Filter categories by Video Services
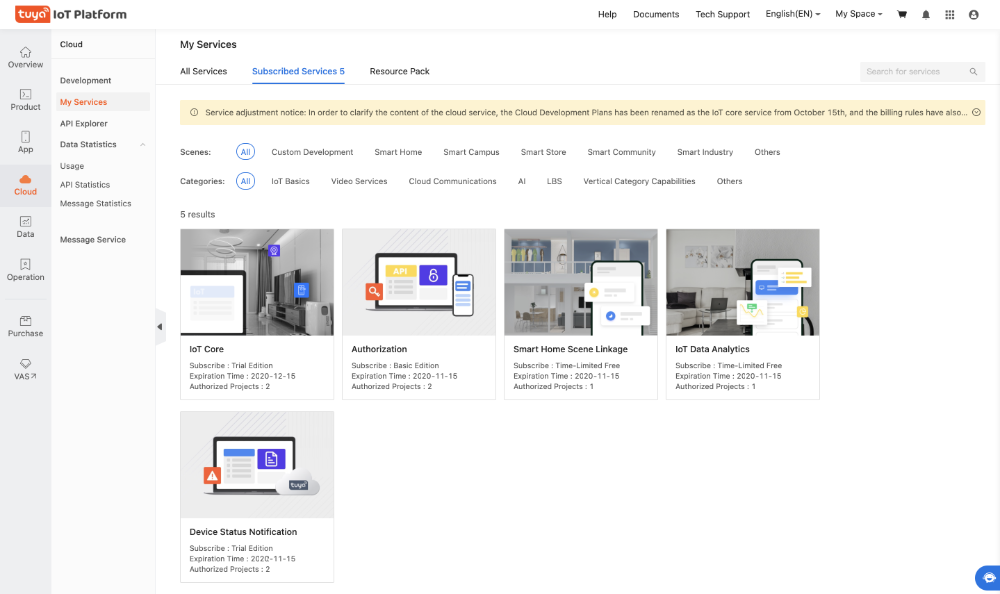Viewport: 1000px width, 594px height. 359,181
